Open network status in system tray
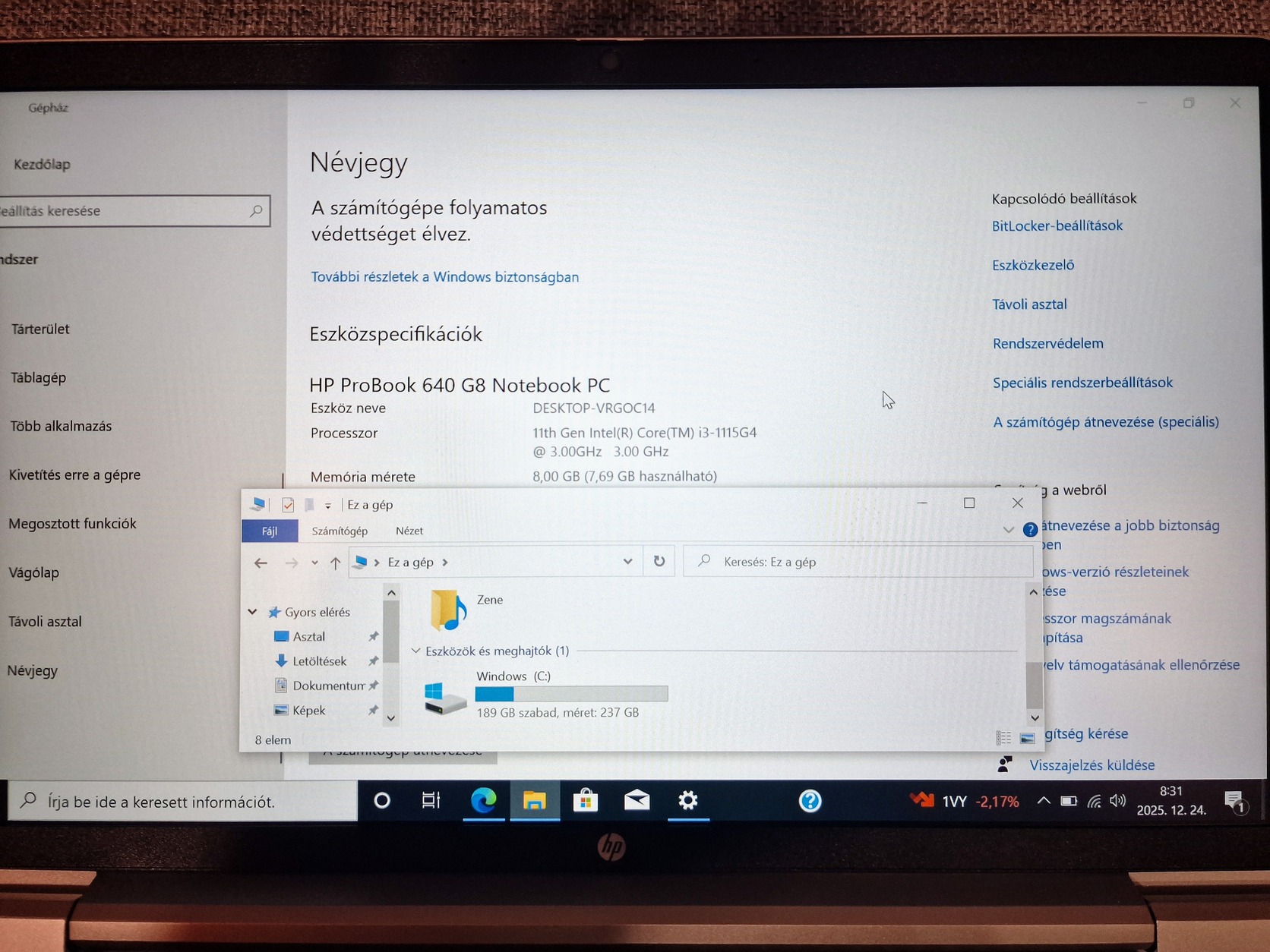 click(x=1094, y=801)
